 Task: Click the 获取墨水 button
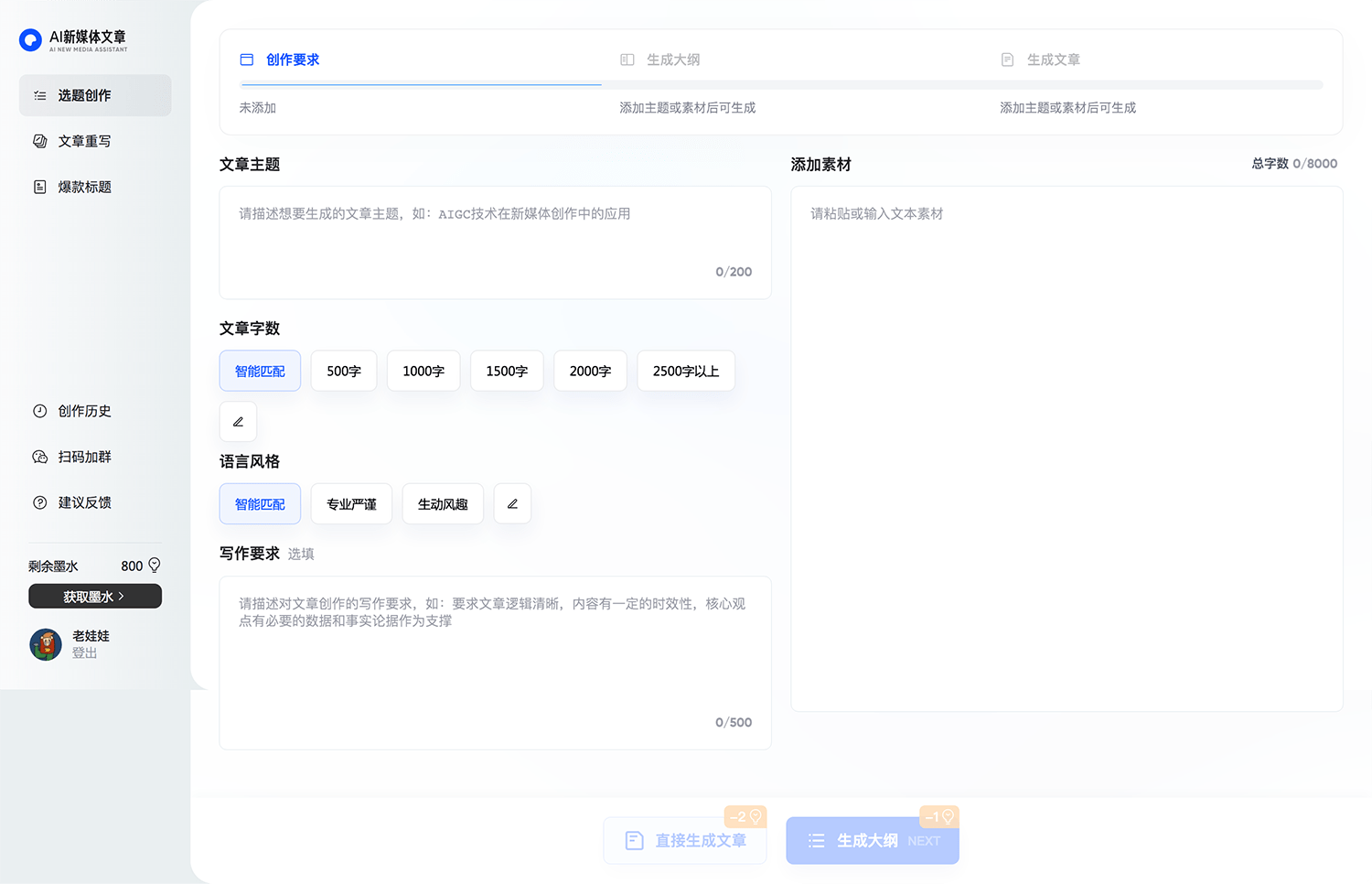click(x=94, y=596)
